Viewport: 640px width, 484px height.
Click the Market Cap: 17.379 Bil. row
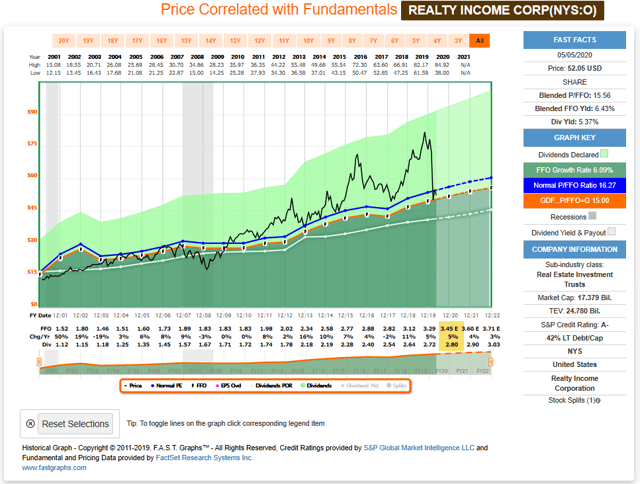coord(574,298)
